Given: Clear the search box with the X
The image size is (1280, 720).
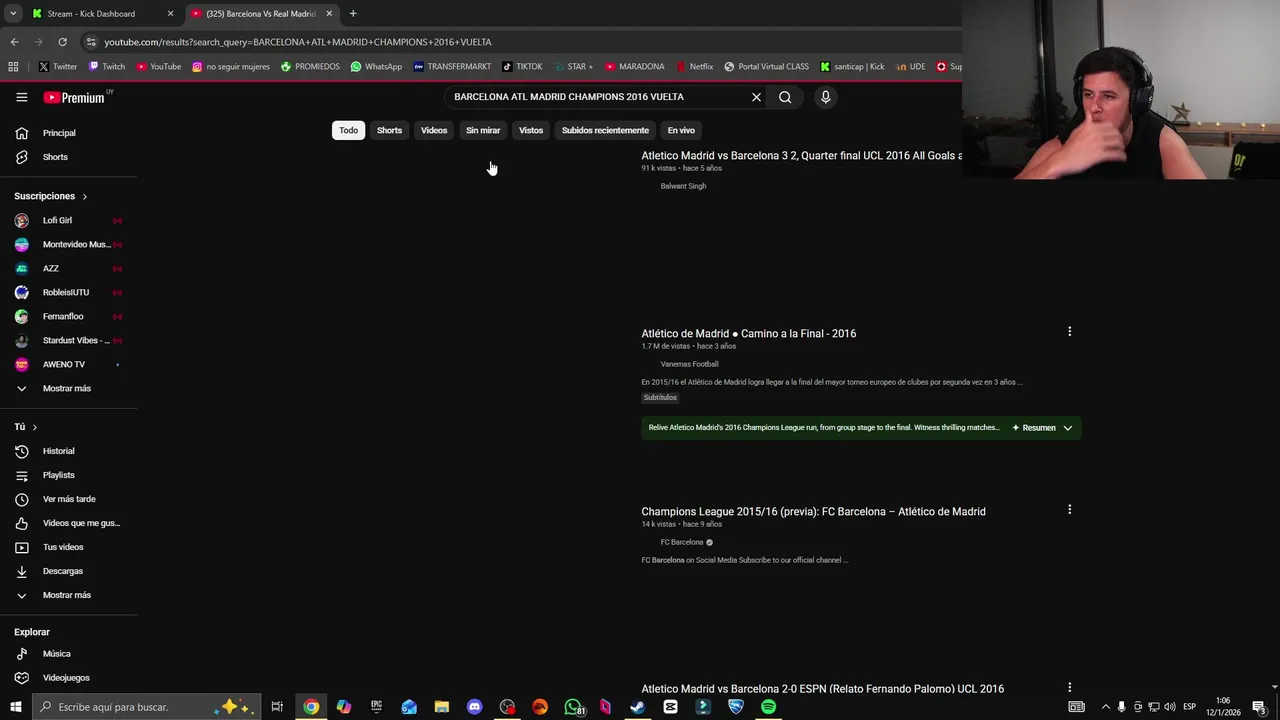Looking at the screenshot, I should pyautogui.click(x=756, y=97).
